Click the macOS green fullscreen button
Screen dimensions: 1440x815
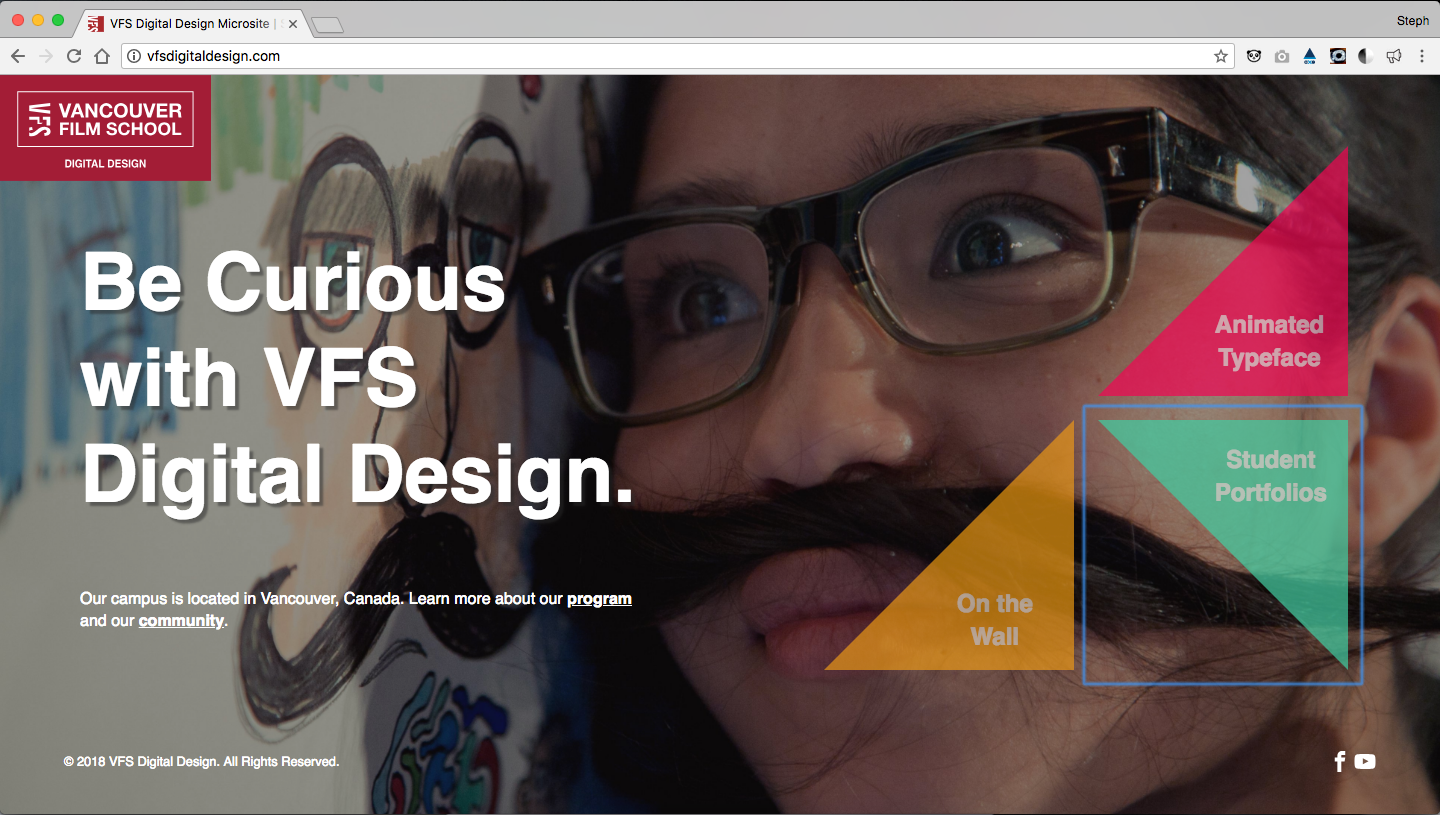58,20
